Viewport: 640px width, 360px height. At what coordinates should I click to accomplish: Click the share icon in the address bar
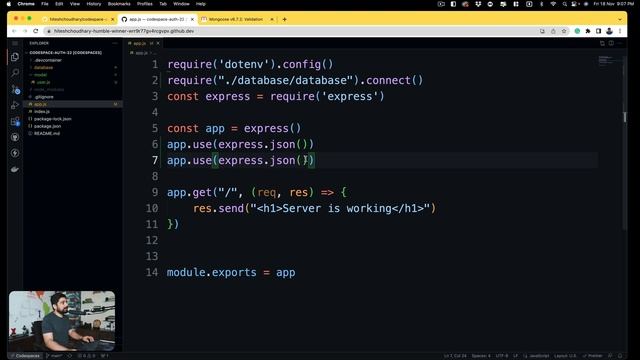point(553,31)
